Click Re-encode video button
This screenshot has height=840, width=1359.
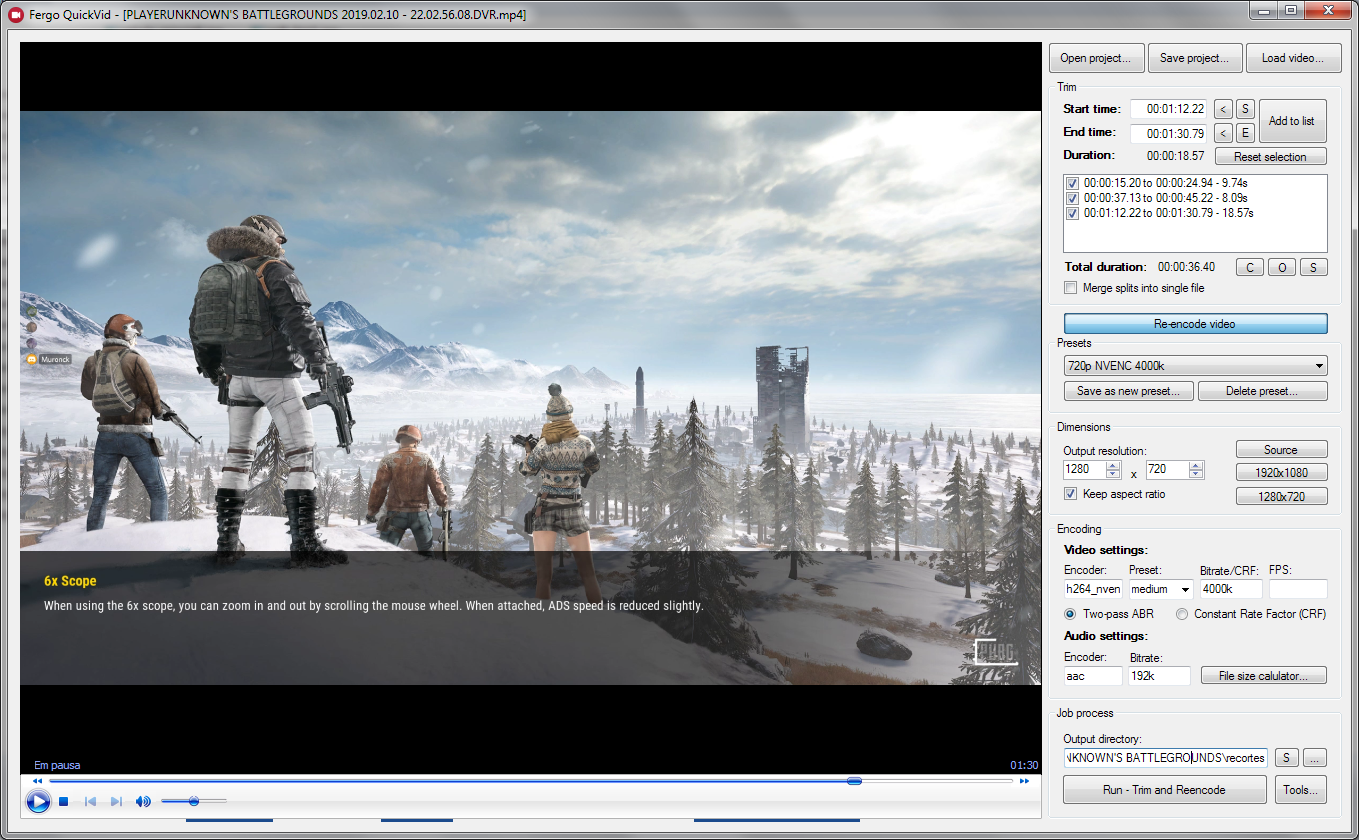pyautogui.click(x=1195, y=324)
